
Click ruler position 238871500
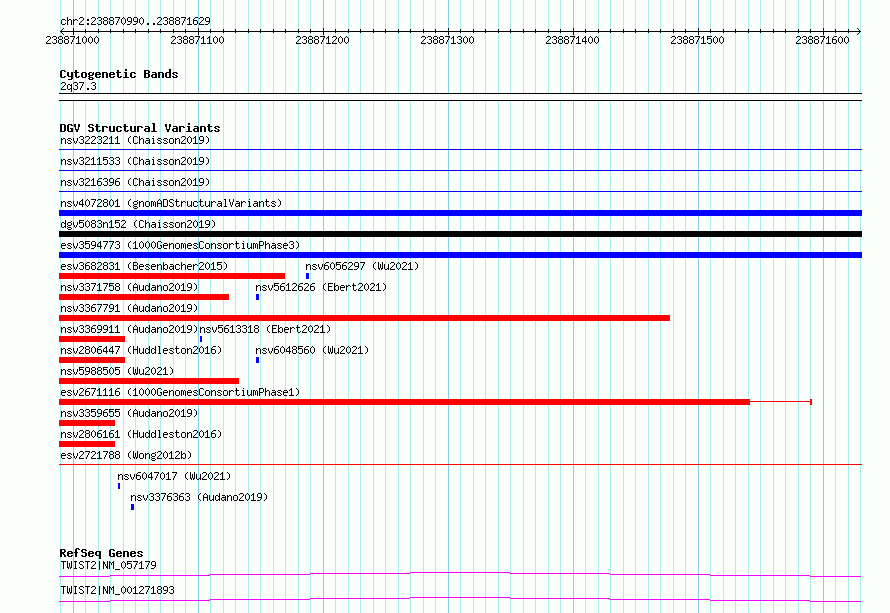tap(698, 40)
